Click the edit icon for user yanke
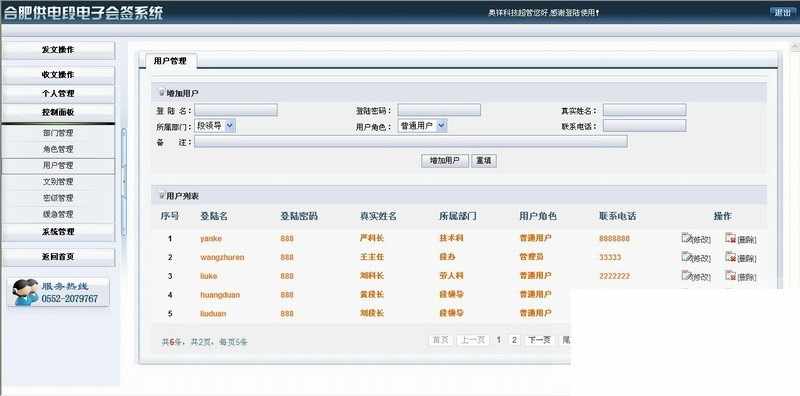800x396 pixels. (x=686, y=238)
